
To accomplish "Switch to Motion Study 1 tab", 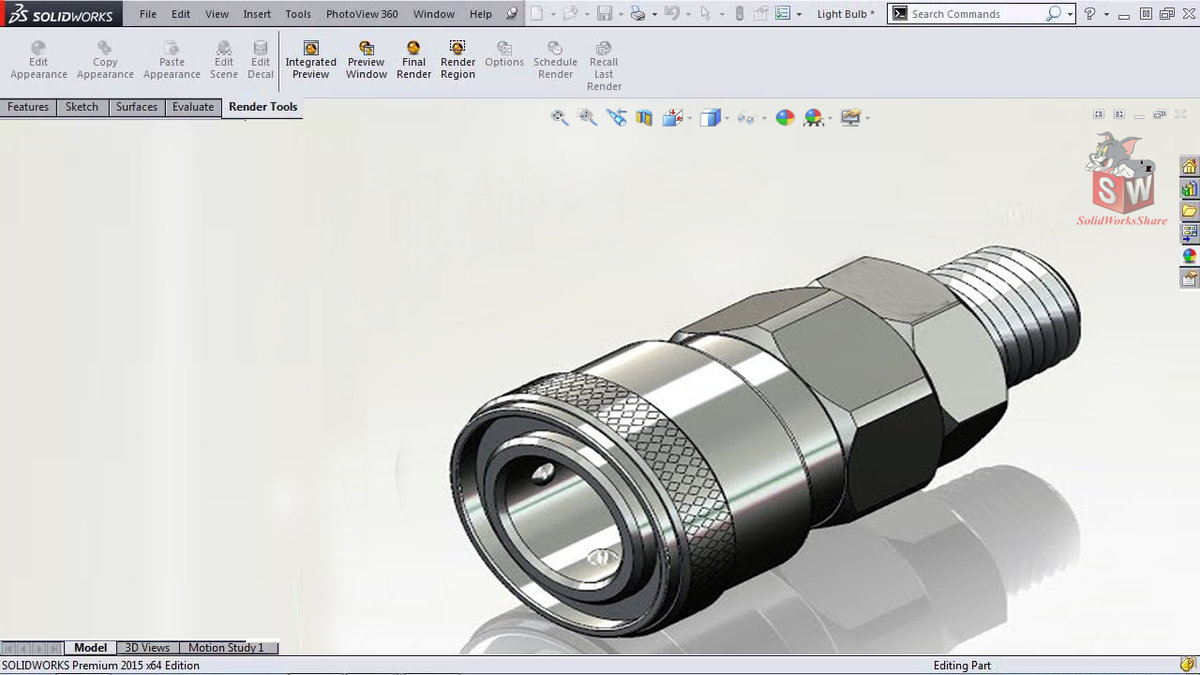I will click(x=226, y=648).
